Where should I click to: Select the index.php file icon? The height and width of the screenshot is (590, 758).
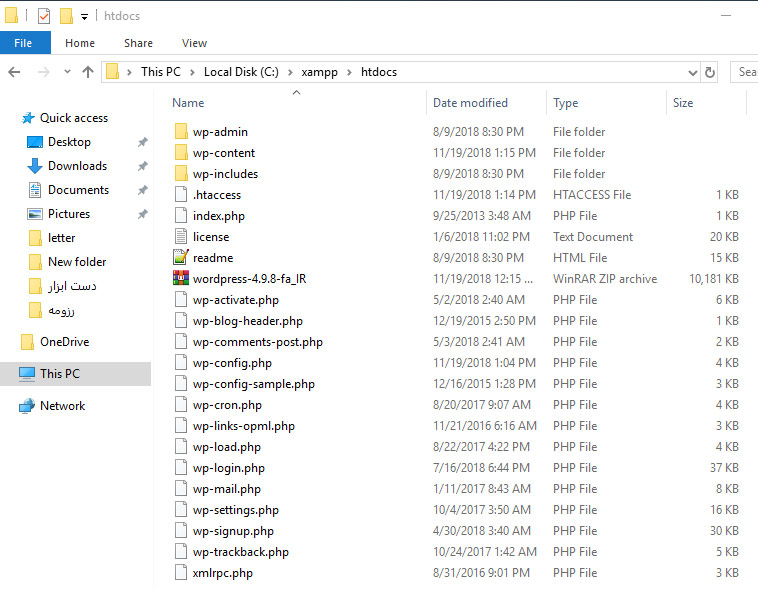click(181, 216)
